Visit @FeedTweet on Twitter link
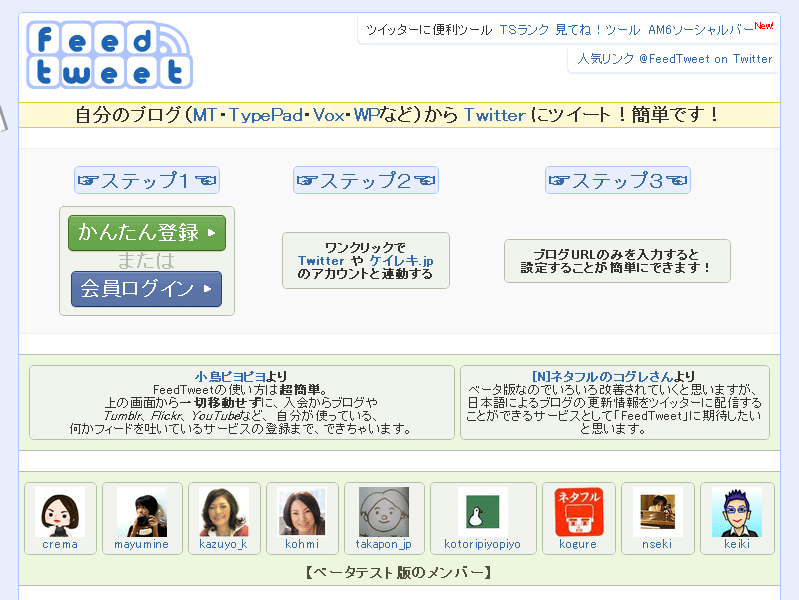 [706, 59]
